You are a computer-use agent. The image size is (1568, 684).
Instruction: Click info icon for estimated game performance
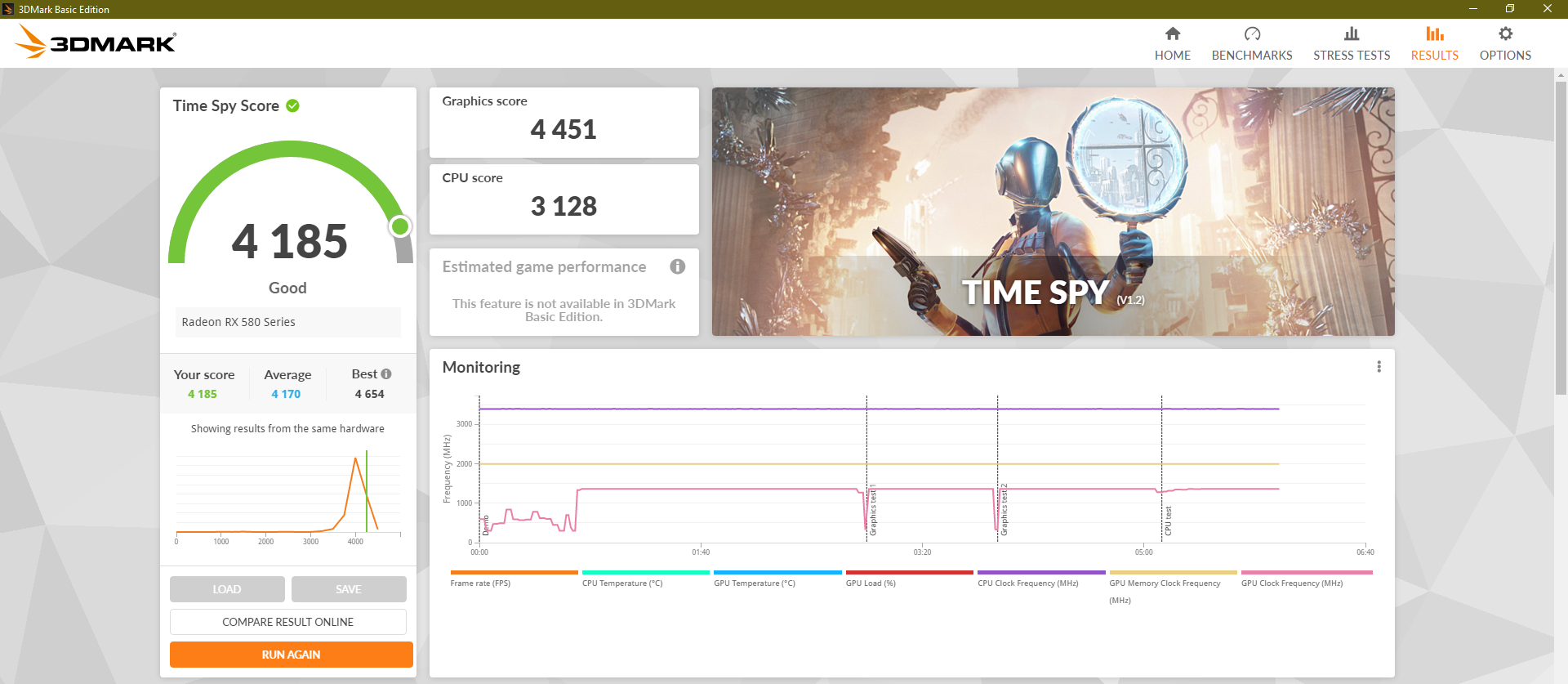click(x=677, y=266)
